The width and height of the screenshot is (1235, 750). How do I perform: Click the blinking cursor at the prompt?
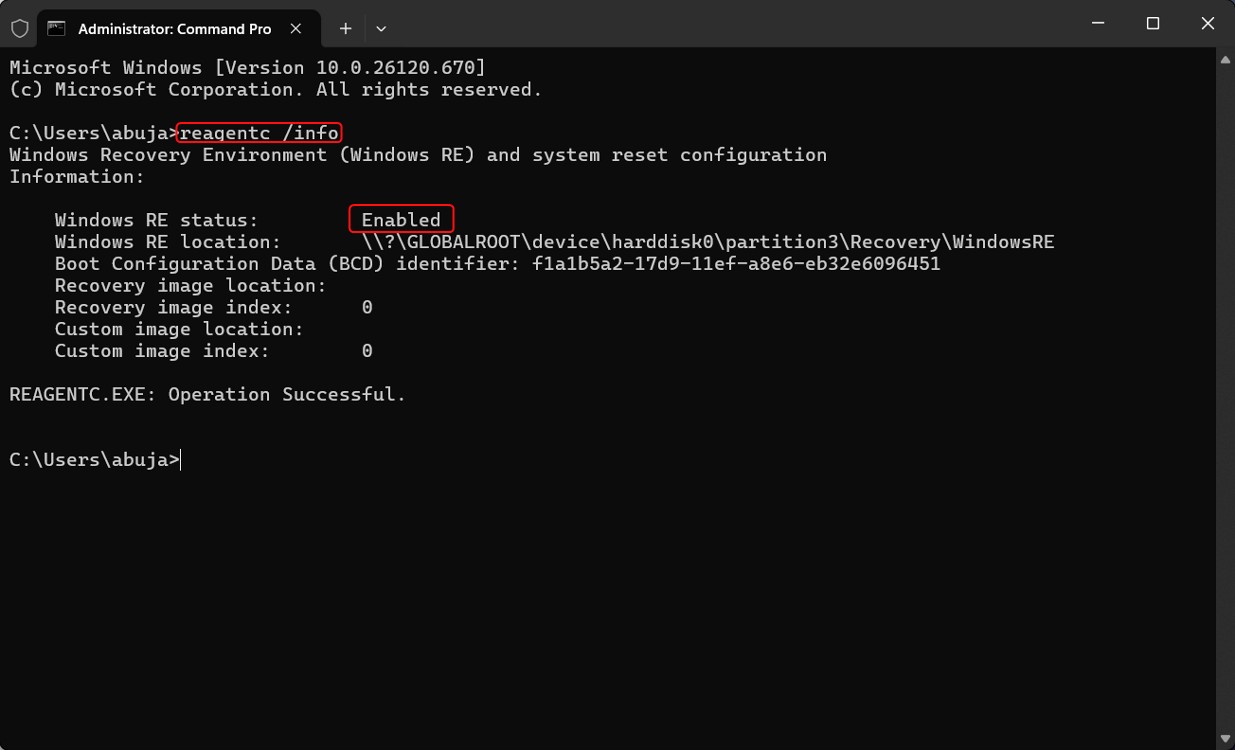180,459
